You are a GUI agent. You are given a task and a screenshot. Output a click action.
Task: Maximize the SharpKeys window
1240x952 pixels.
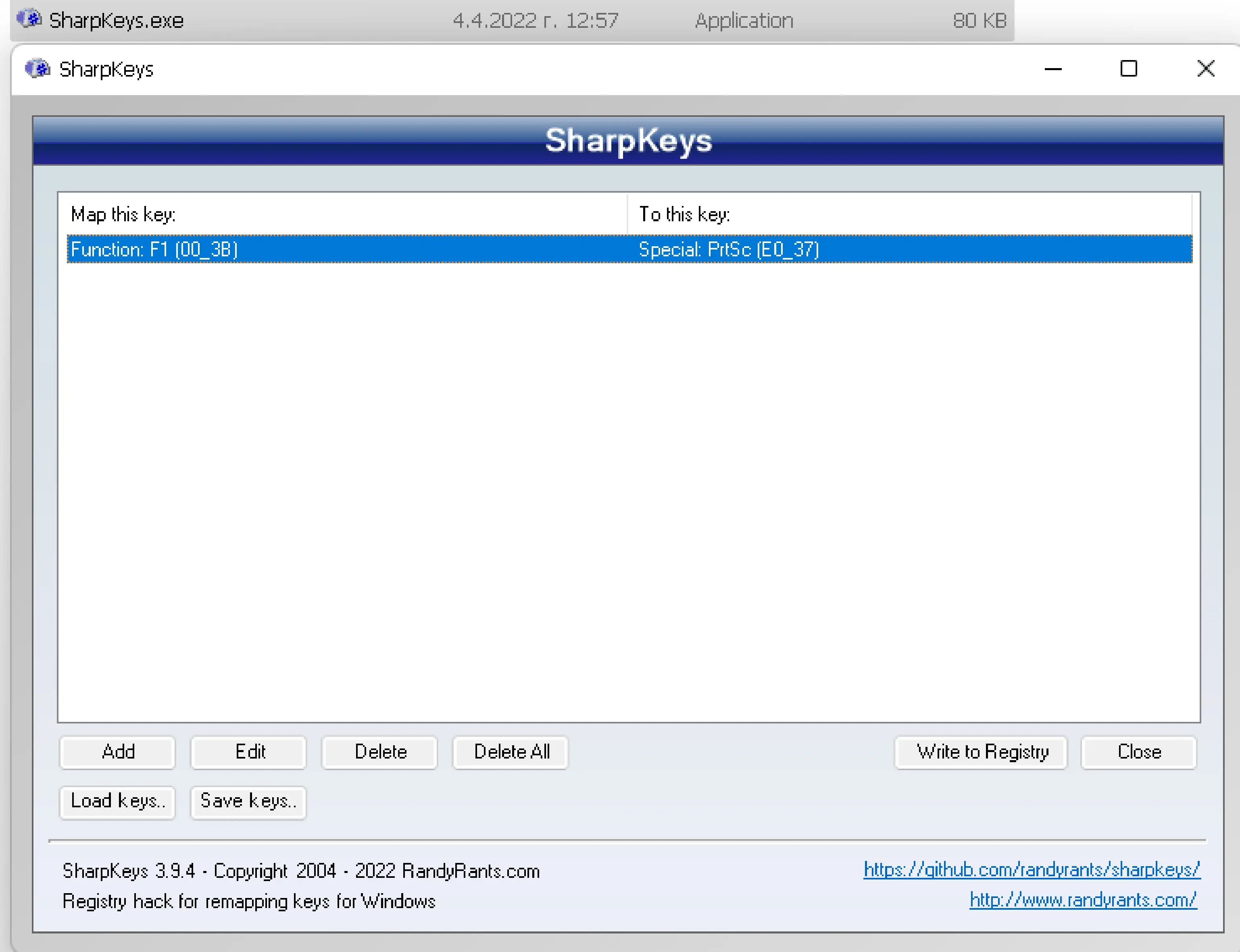coord(1128,69)
